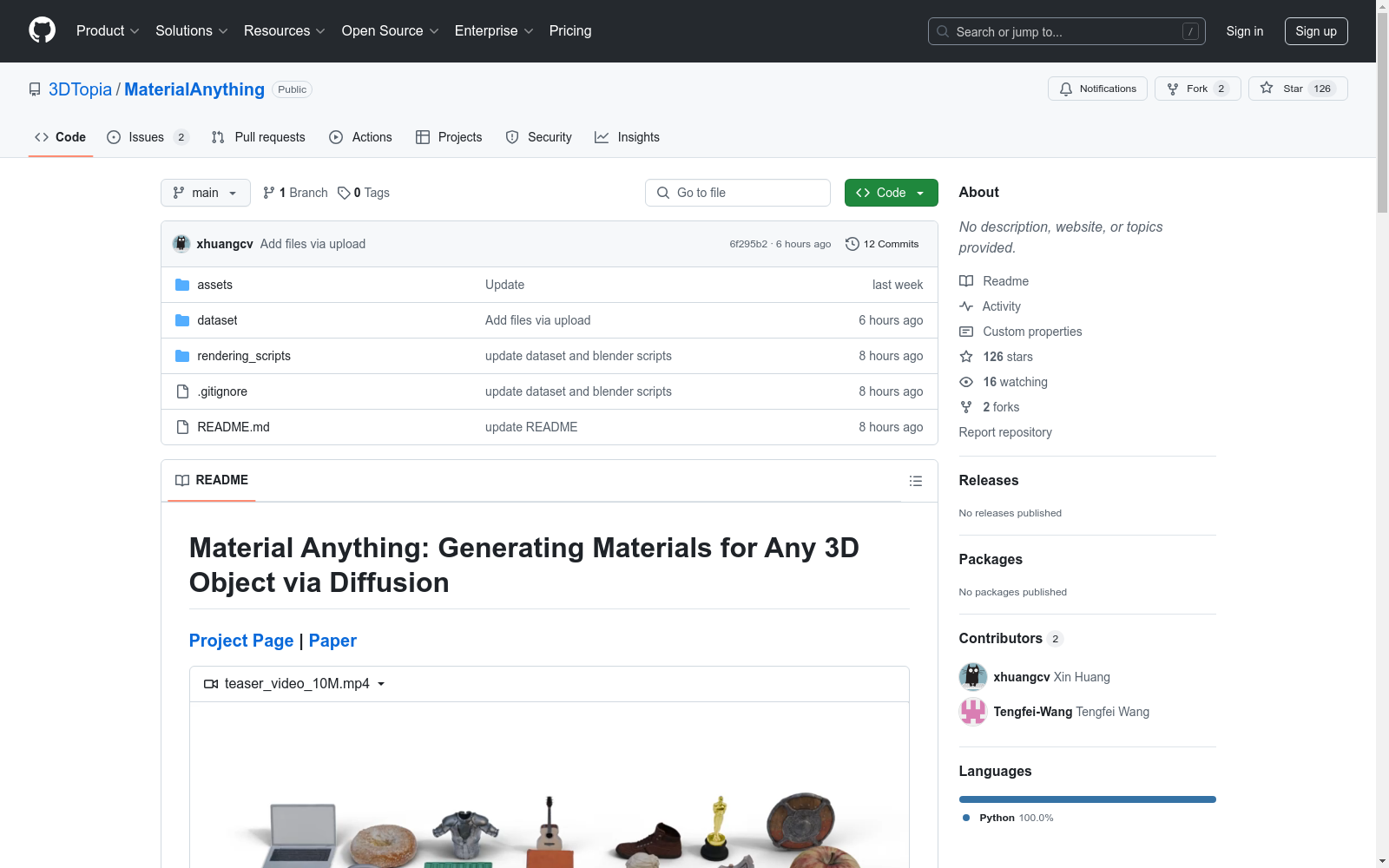Viewport: 1389px width, 868px height.
Task: Open the Security tab
Action: tap(539, 137)
